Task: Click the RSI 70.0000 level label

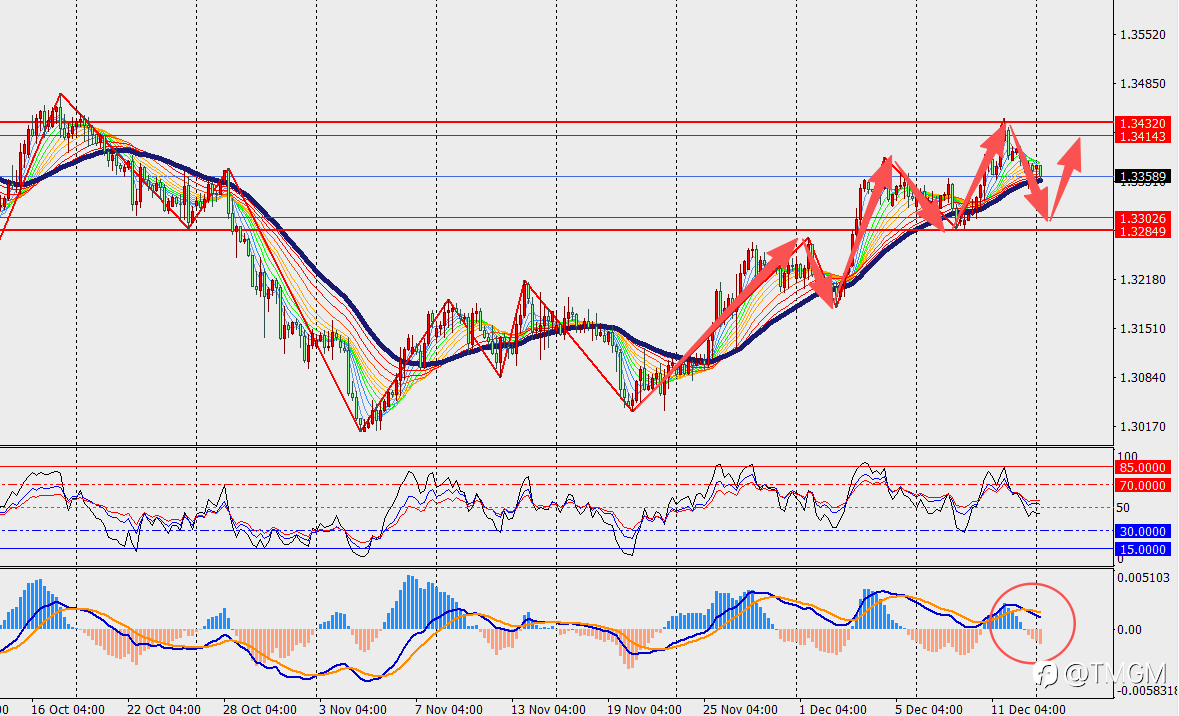Action: (x=1141, y=485)
